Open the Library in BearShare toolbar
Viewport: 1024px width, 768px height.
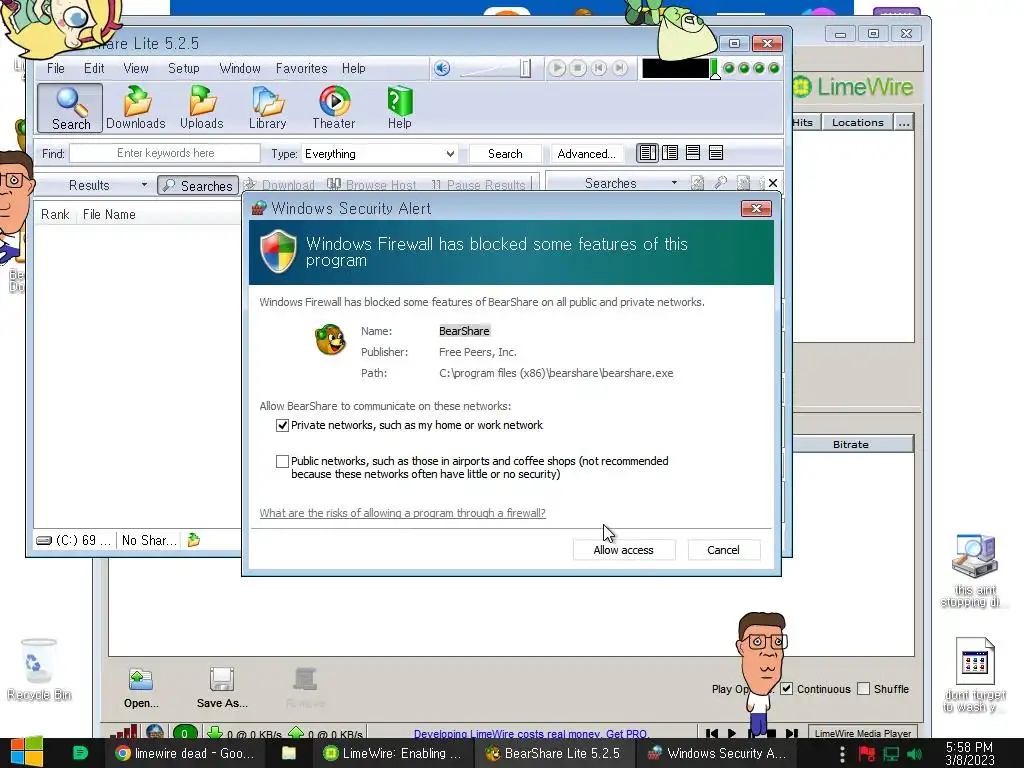(268, 108)
